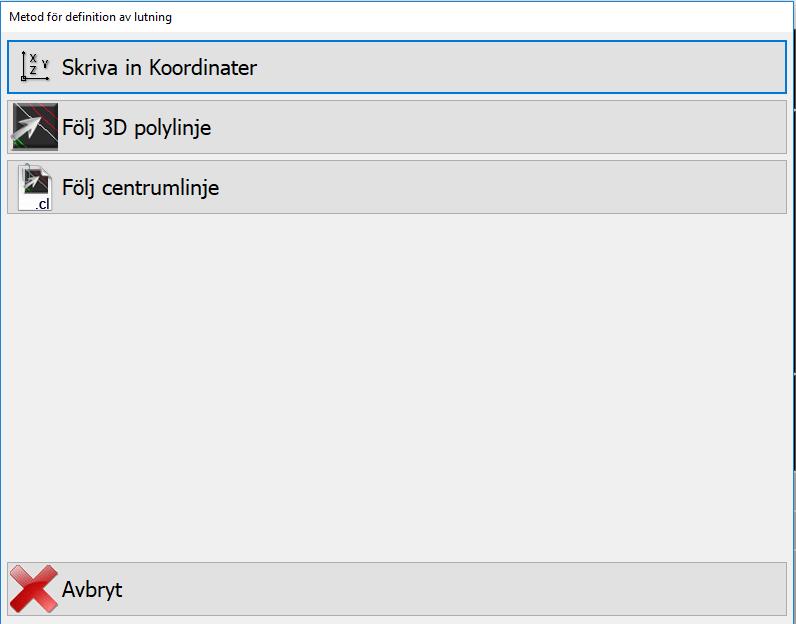The width and height of the screenshot is (796, 624).
Task: Click the right end of the highlighted coordinates button
Action: 761,67
